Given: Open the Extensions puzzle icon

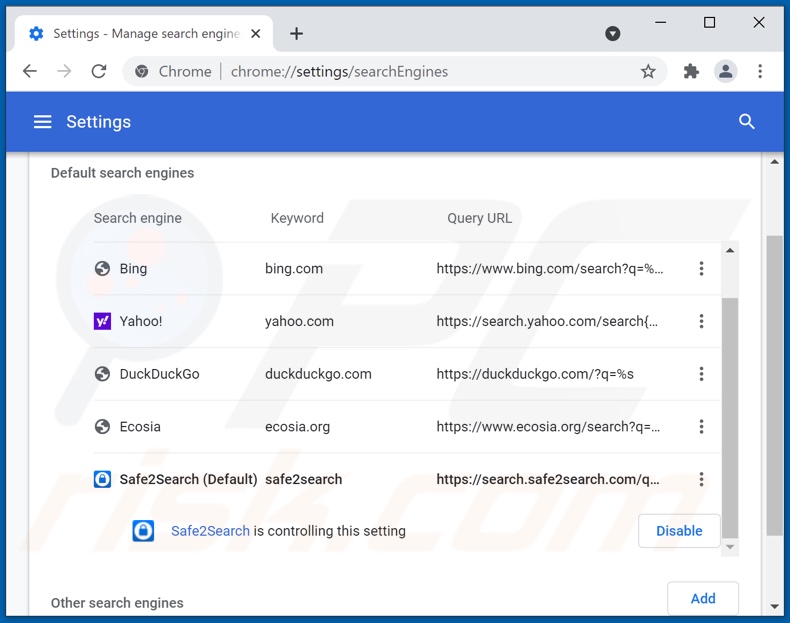Looking at the screenshot, I should [x=691, y=72].
